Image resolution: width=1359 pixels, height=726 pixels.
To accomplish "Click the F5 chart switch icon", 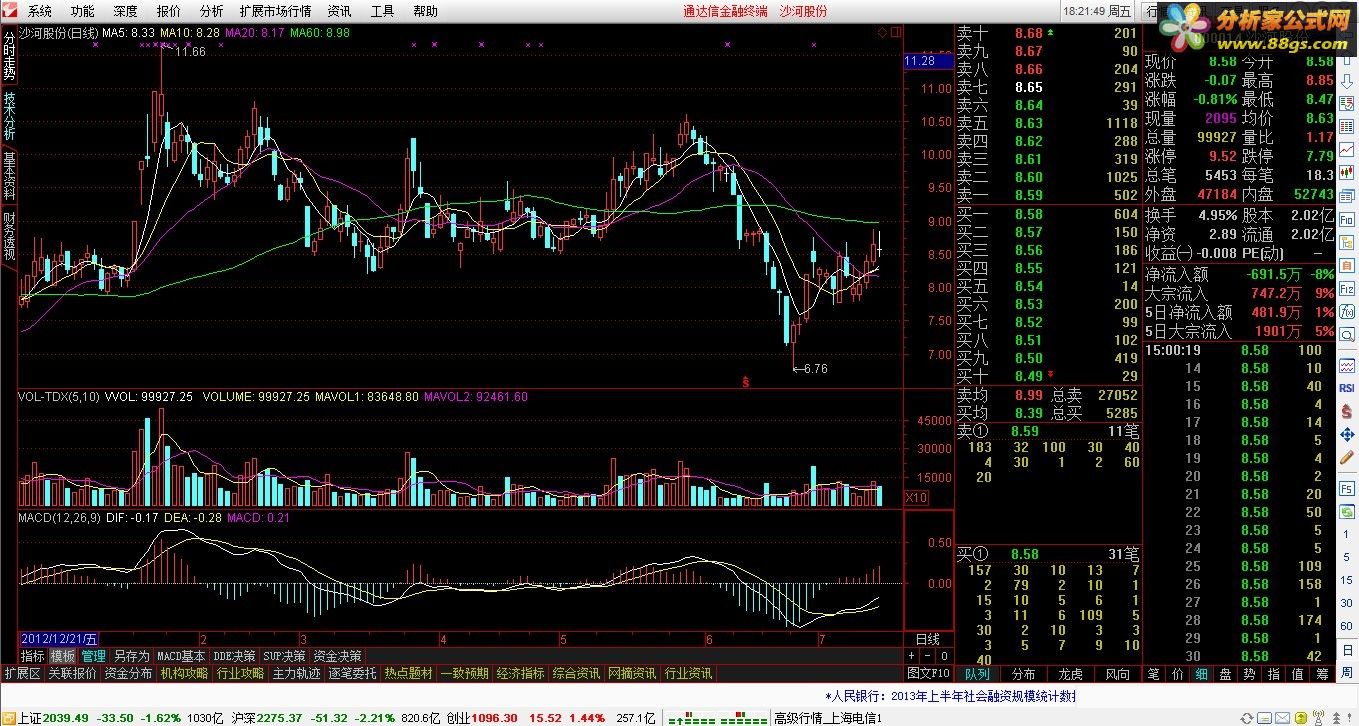I will point(1347,489).
